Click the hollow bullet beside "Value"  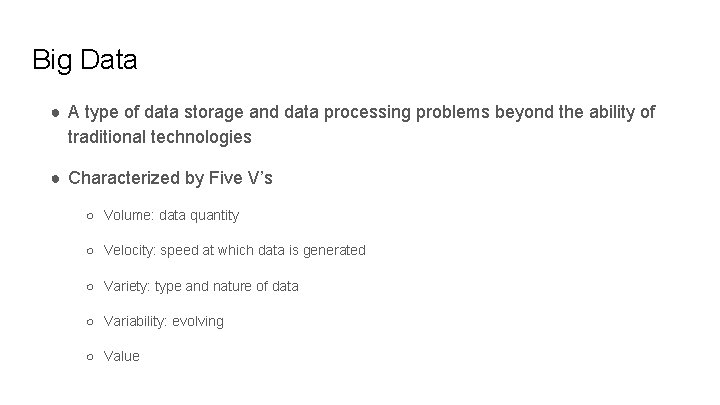[89, 356]
